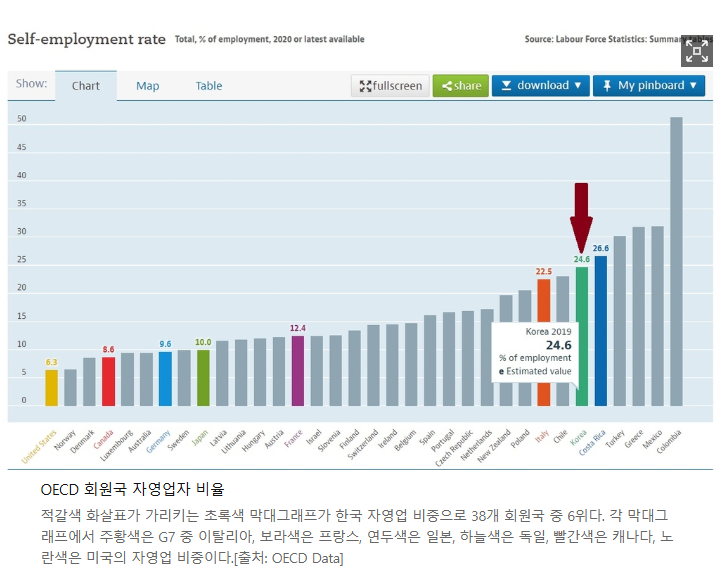Screen dimensions: 724x567
Task: Switch to the Chart tab
Action: click(86, 86)
